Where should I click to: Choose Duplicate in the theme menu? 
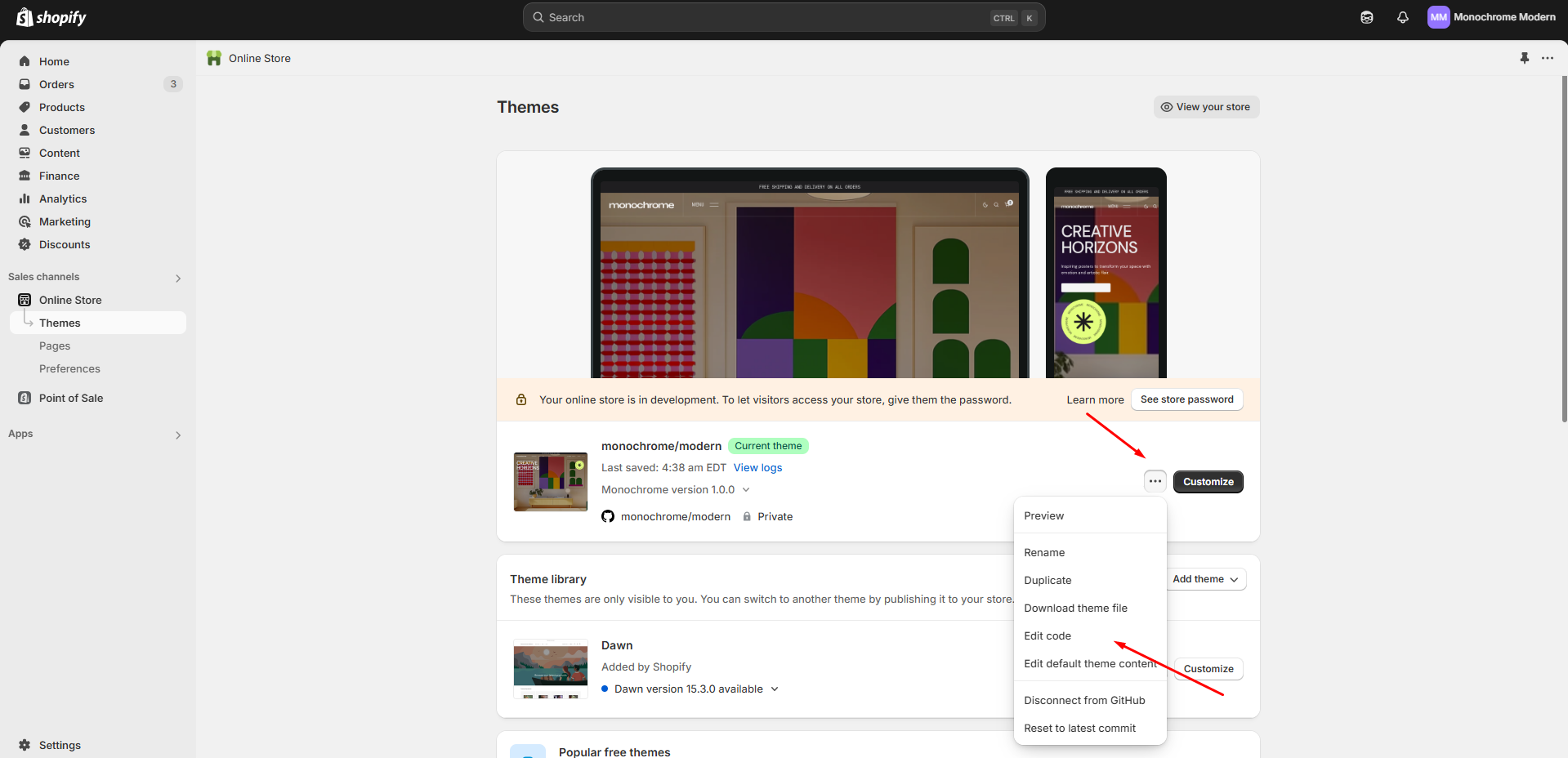coord(1090,580)
